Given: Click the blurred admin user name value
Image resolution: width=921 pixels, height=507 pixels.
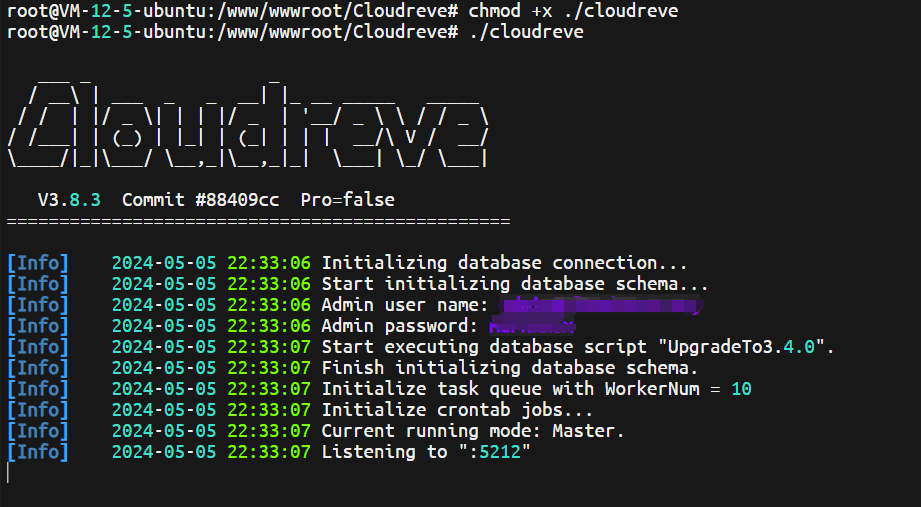Looking at the screenshot, I should tap(600, 305).
